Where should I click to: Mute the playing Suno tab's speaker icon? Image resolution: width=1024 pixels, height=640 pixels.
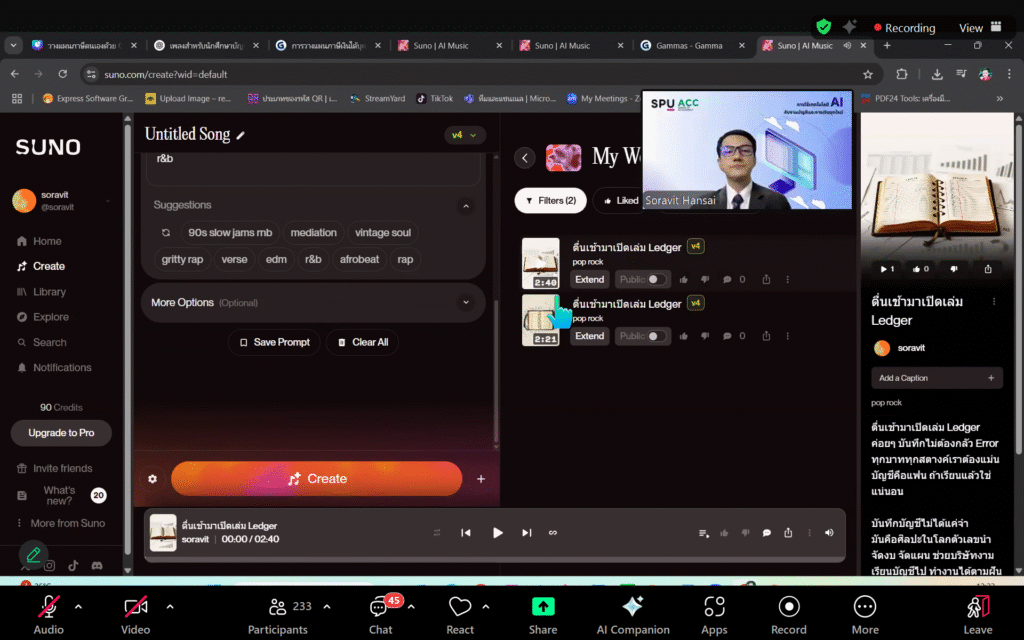[847, 46]
